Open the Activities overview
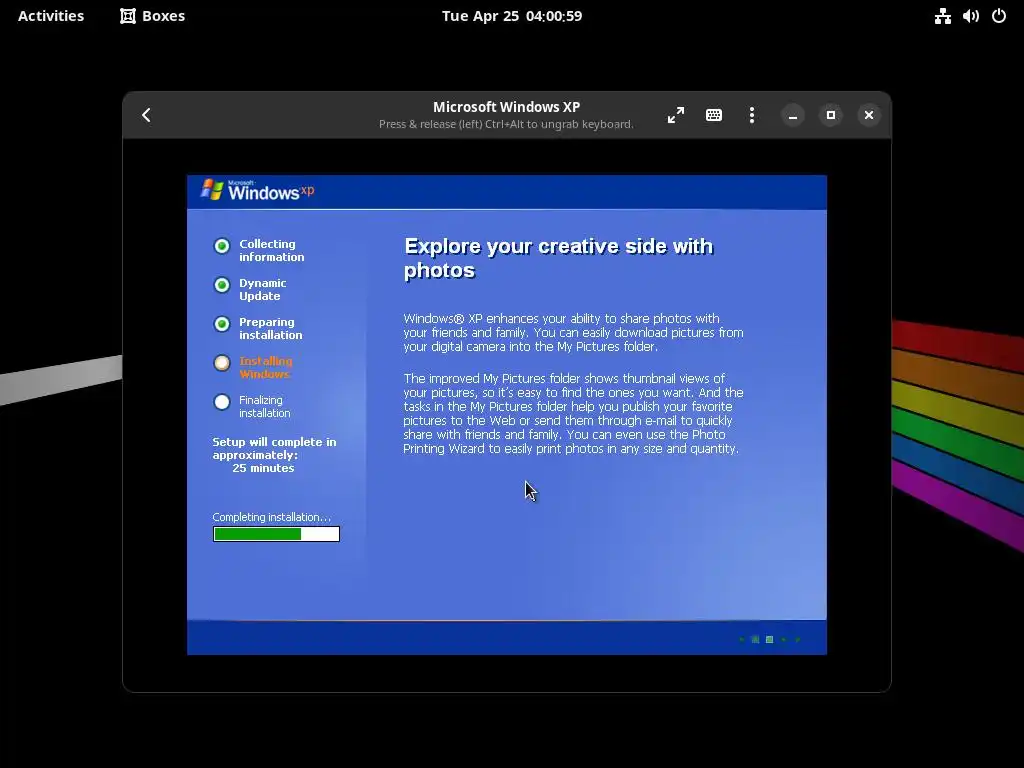The height and width of the screenshot is (768, 1024). [51, 16]
